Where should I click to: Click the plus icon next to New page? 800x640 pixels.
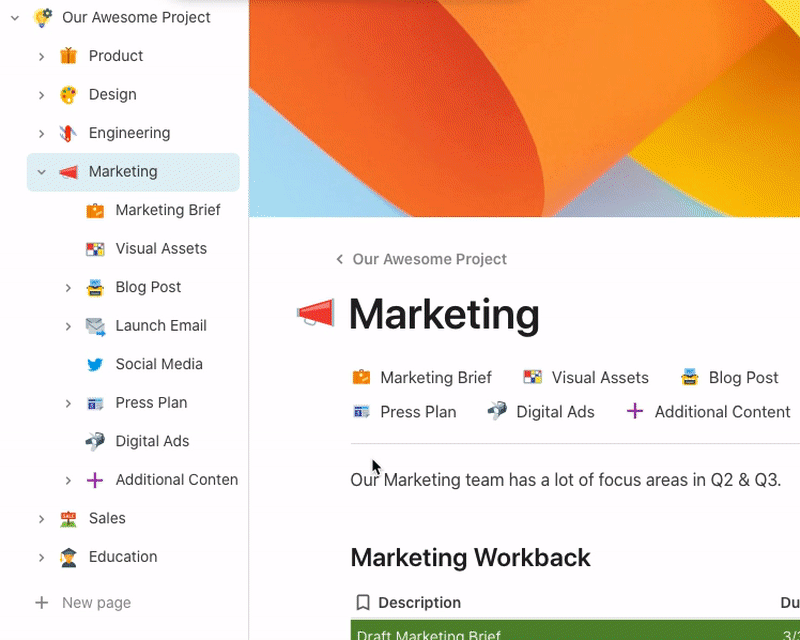point(42,603)
